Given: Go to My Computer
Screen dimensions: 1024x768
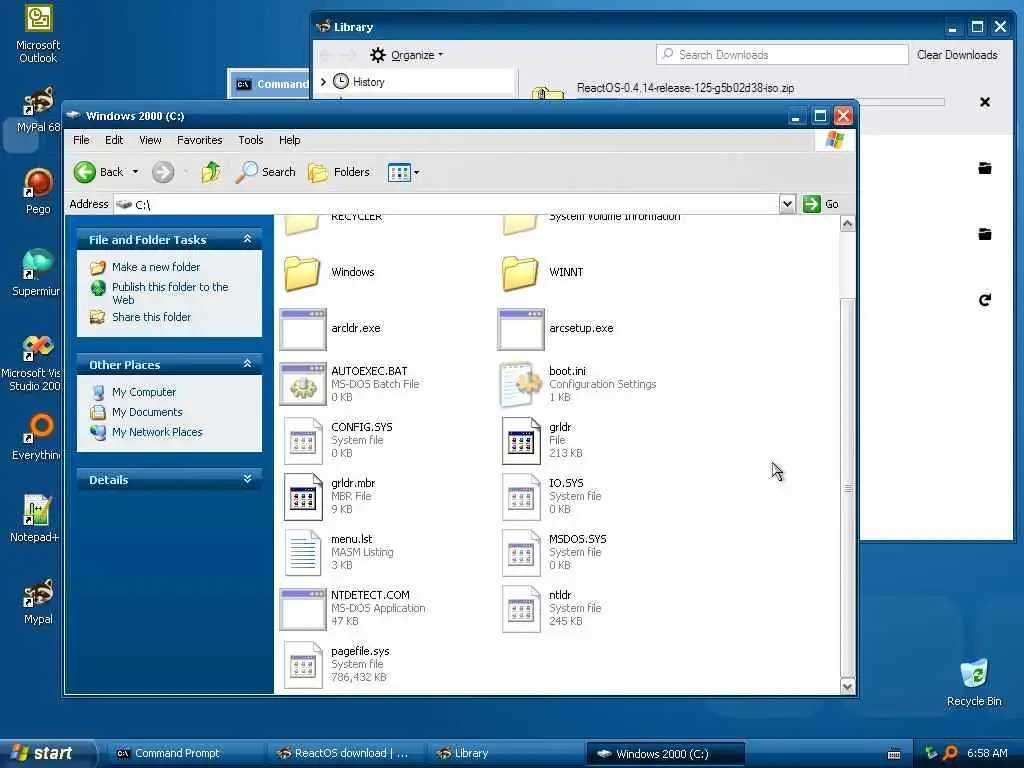Looking at the screenshot, I should coord(144,392).
